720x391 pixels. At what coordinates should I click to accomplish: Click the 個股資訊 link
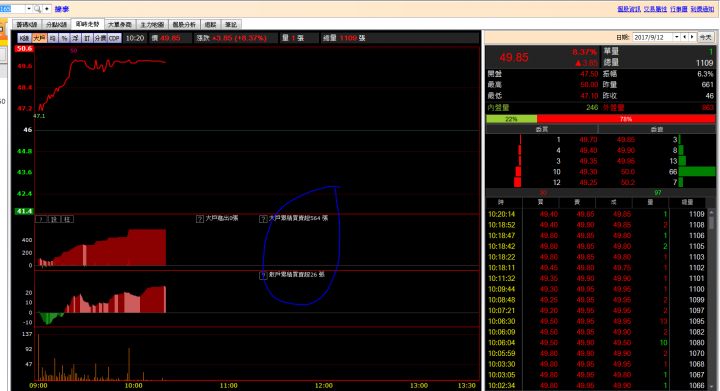pyautogui.click(x=629, y=9)
